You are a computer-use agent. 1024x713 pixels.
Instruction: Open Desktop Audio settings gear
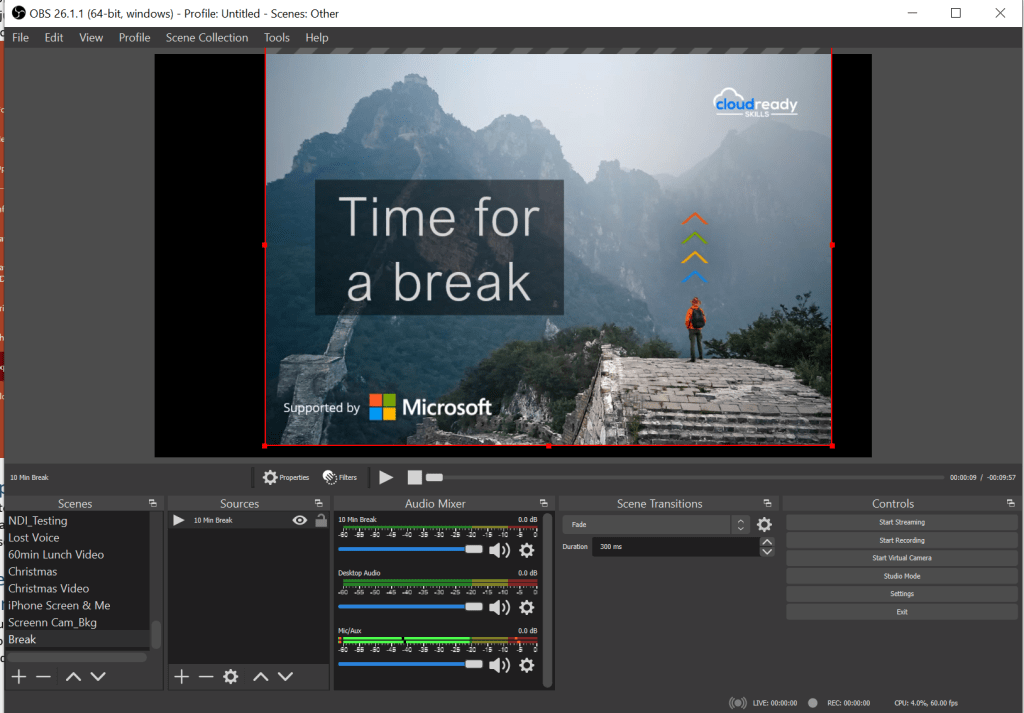[527, 608]
